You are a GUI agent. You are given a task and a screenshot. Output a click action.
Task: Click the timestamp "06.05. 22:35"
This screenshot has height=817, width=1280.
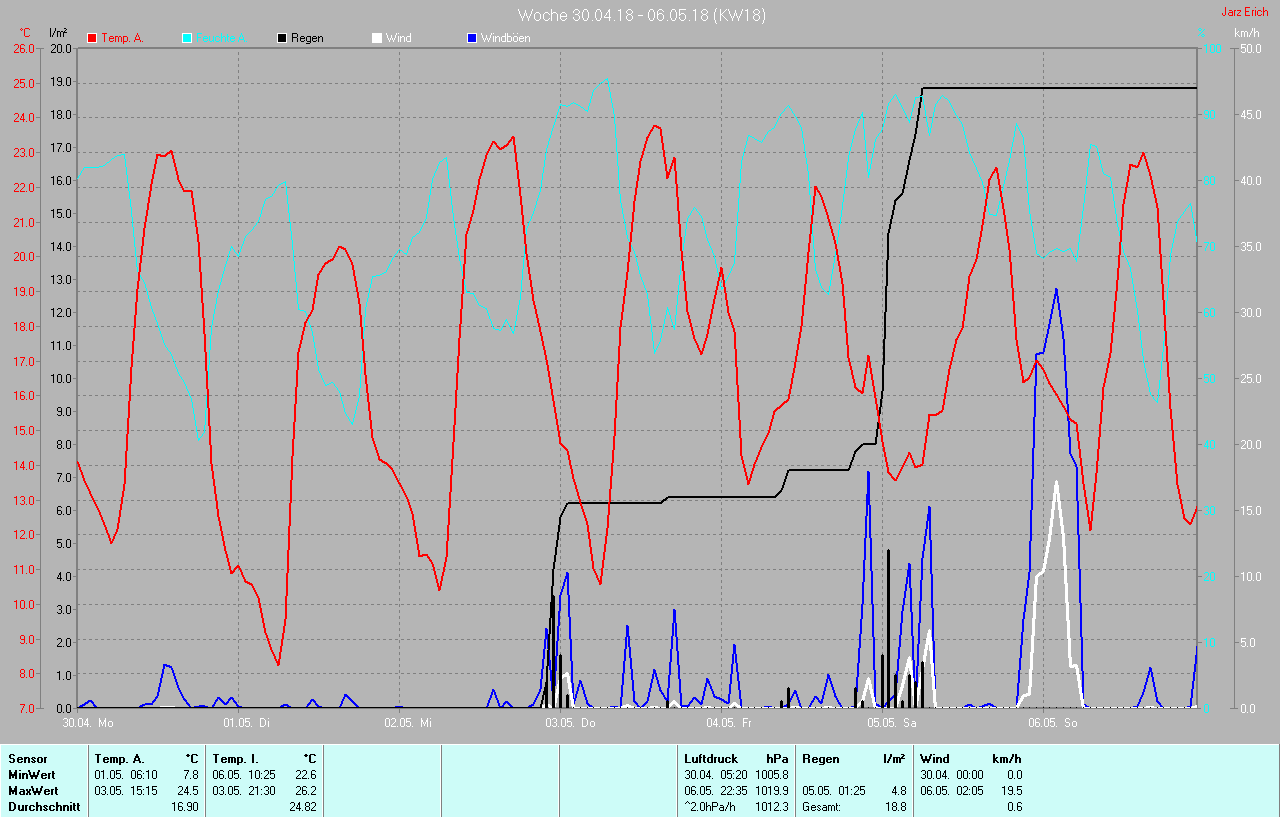tap(716, 791)
